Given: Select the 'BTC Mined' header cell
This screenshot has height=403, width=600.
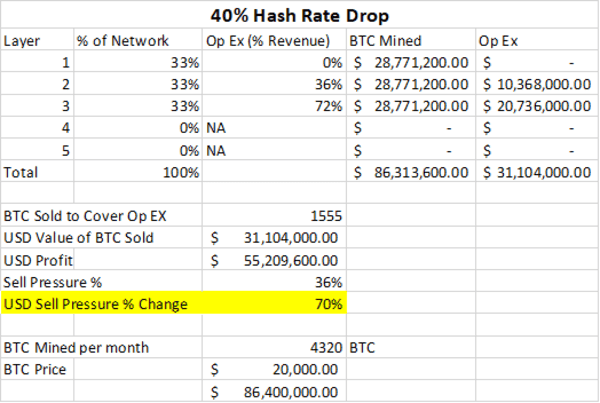Looking at the screenshot, I should [411, 40].
